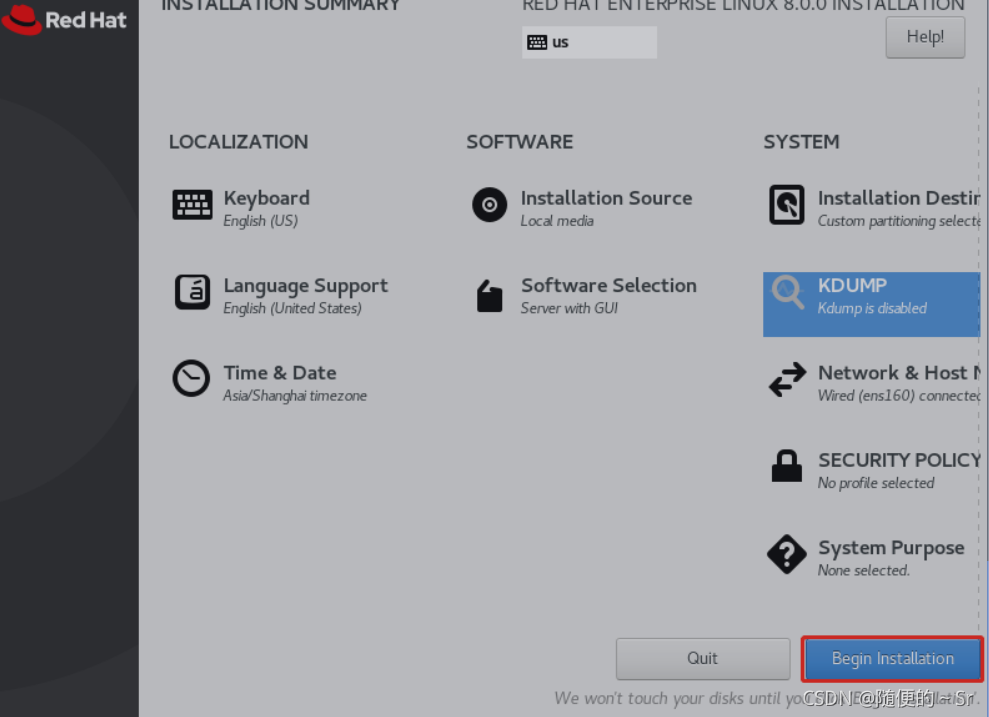Open the System Purpose title

[x=891, y=548]
